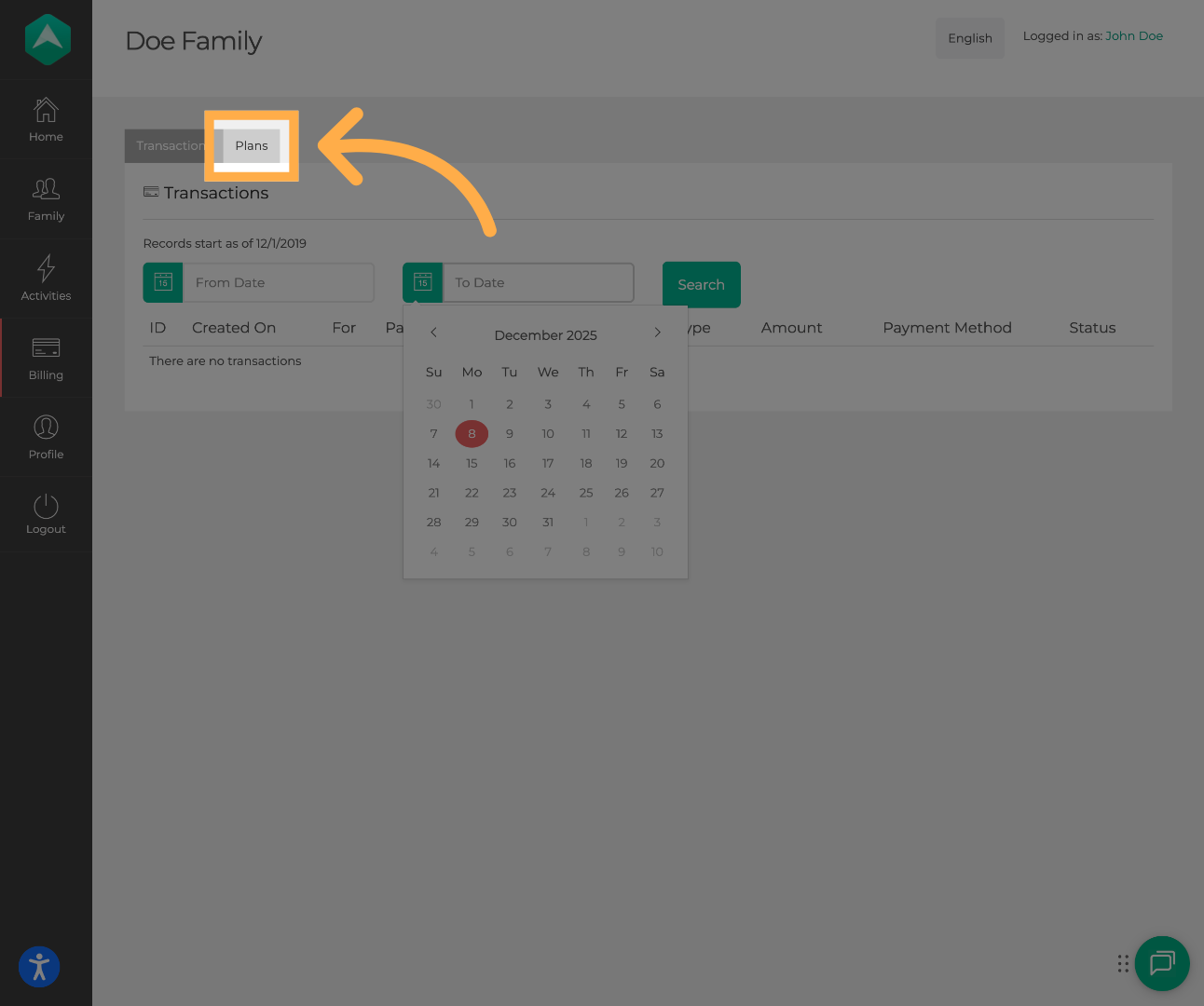Click the From Date input field
Screen dimensions: 1204x1006
278,283
